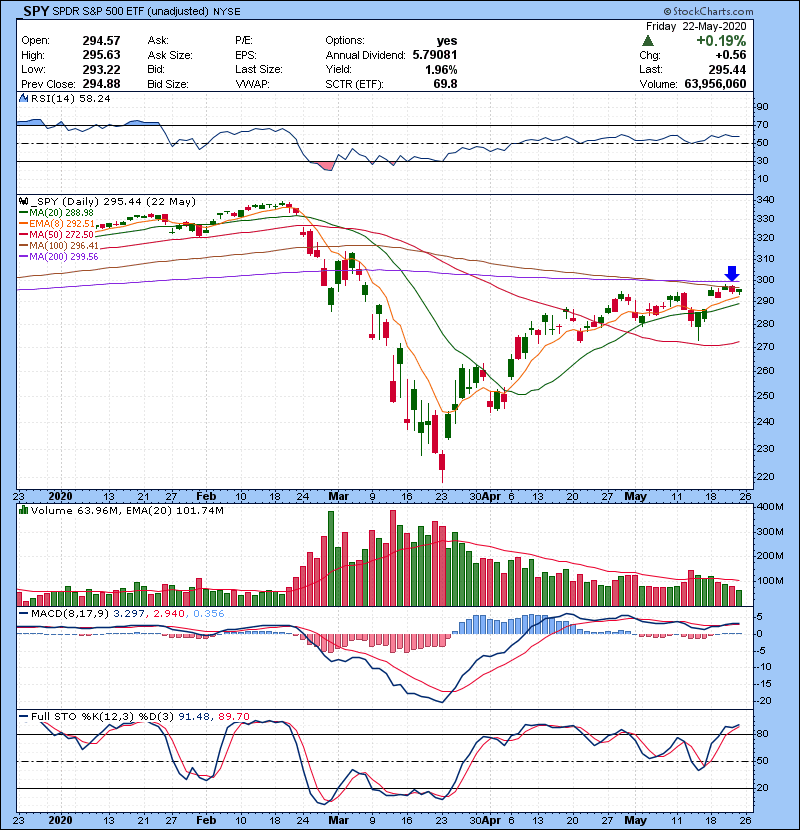Click the latest candlestick on May 22
The height and width of the screenshot is (830, 800).
point(739,291)
